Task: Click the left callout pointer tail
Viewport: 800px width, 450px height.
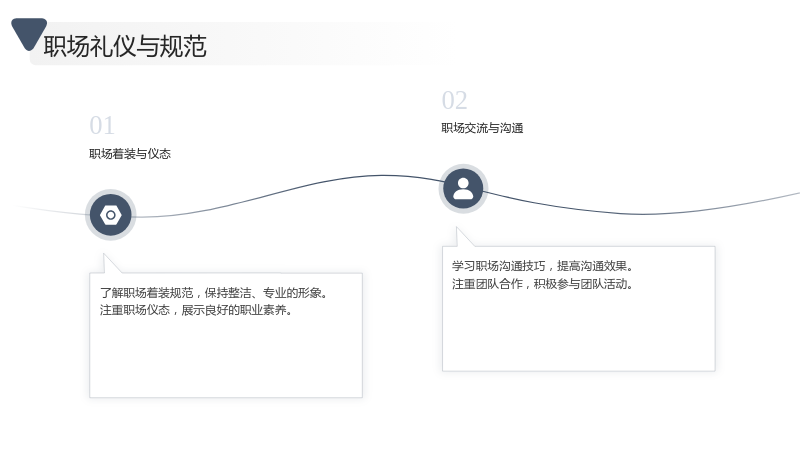Action: click(111, 264)
